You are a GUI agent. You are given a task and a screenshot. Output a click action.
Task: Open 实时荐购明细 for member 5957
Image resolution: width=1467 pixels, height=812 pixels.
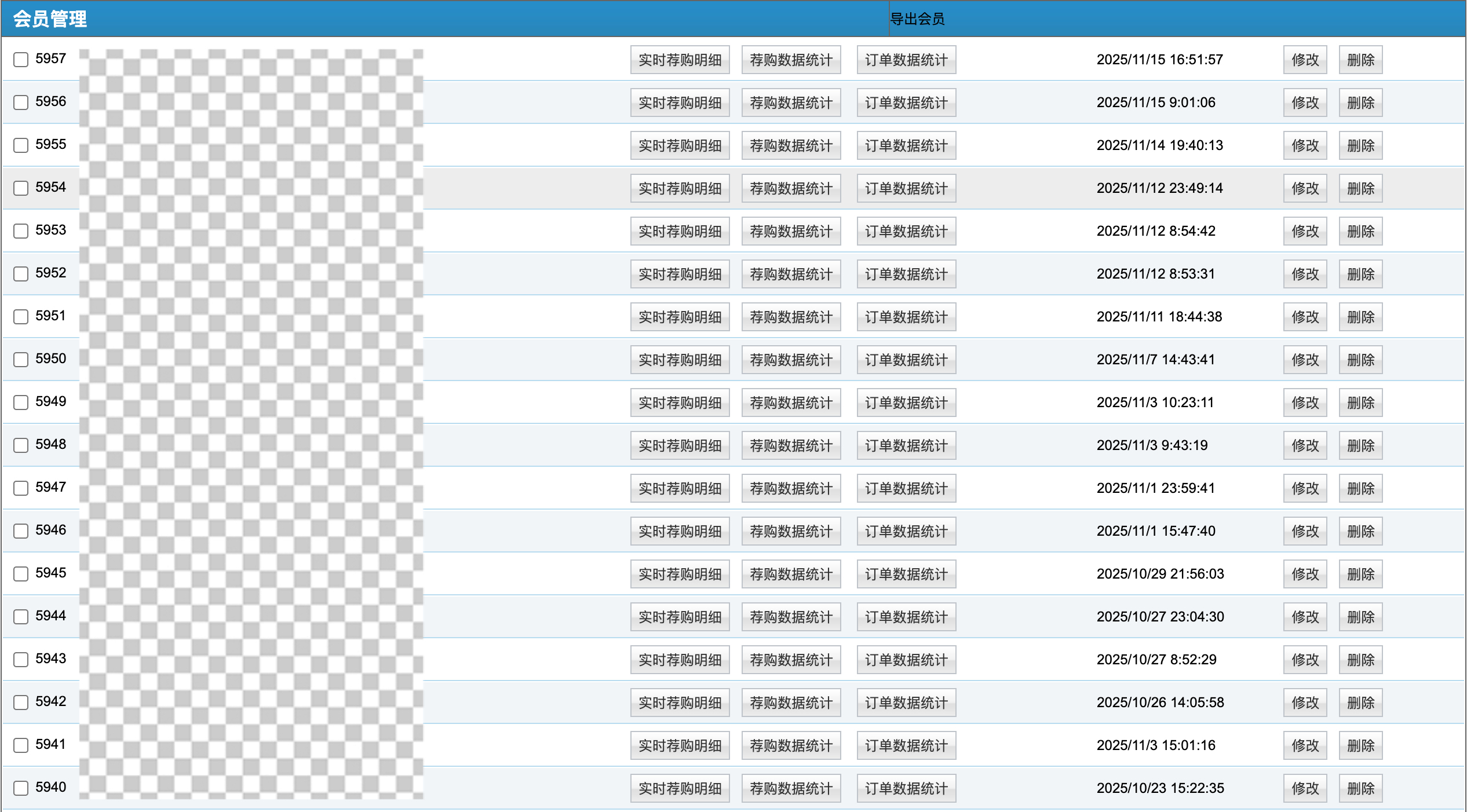(680, 60)
